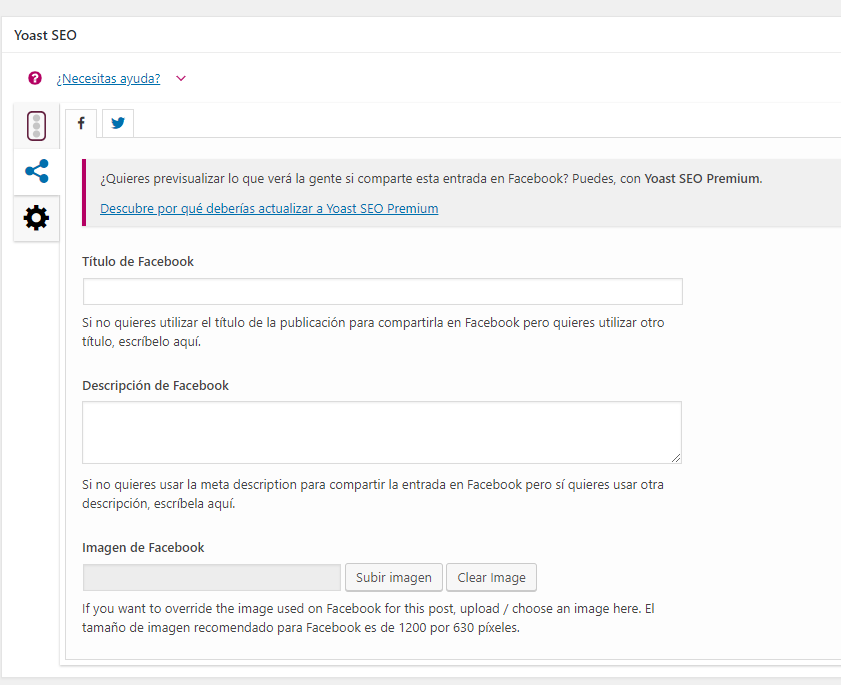841x685 pixels.
Task: Click the Descripción de Facebook label
Action: [x=156, y=386]
